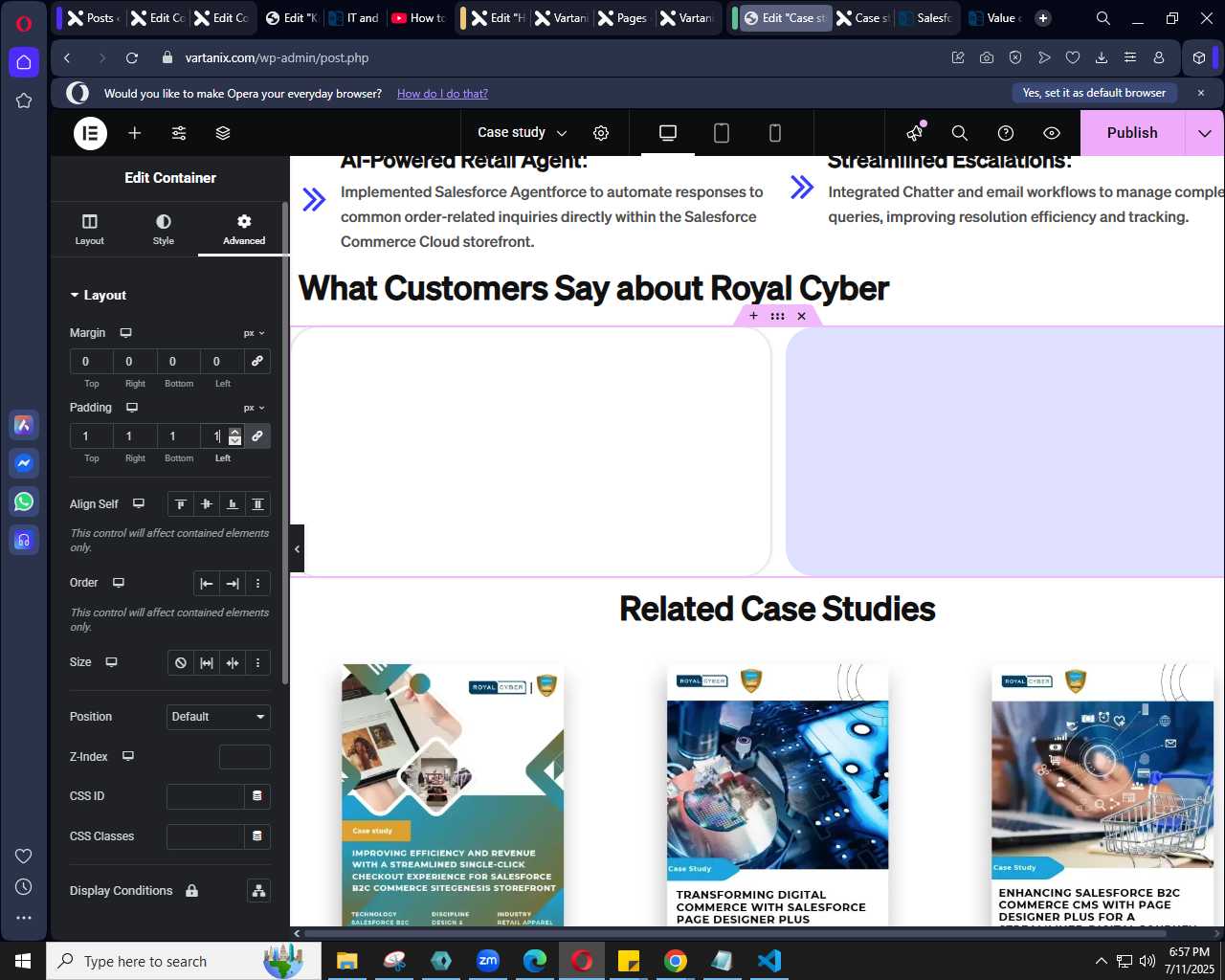Toggle linked values for Margin
This screenshot has width=1225, height=980.
tap(257, 361)
